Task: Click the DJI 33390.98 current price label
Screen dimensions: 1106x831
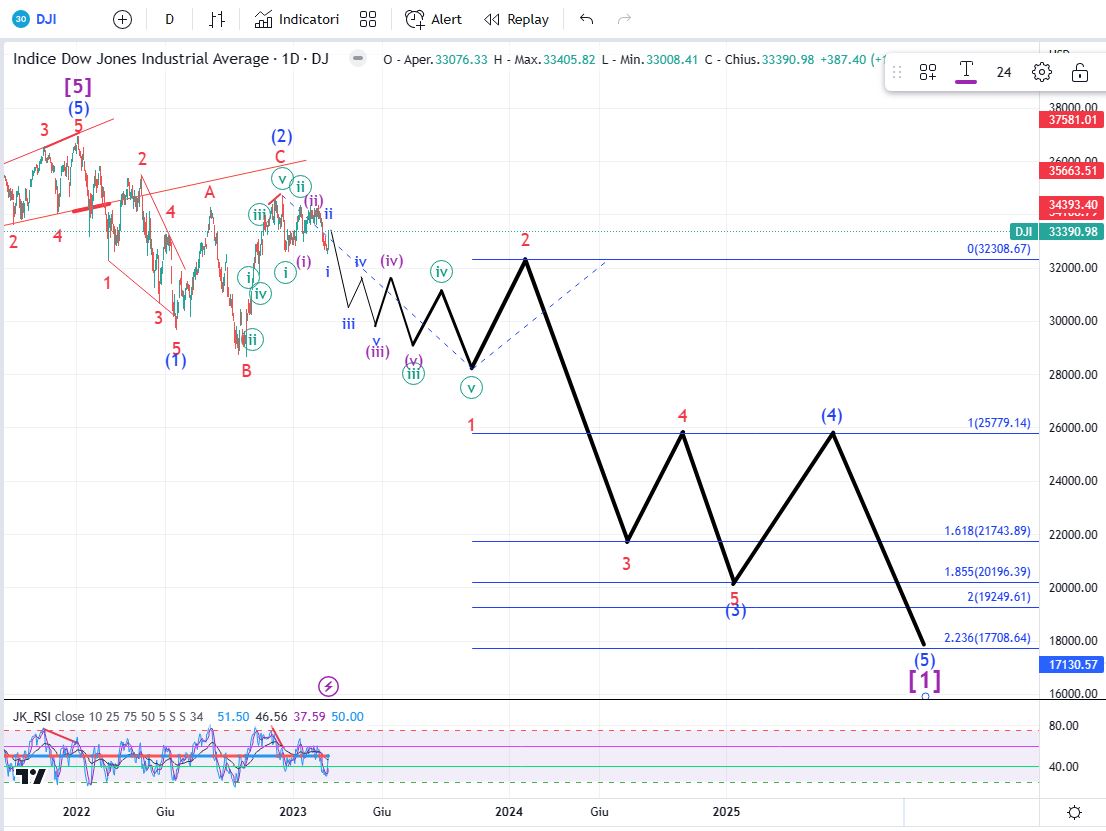Action: coord(1057,231)
